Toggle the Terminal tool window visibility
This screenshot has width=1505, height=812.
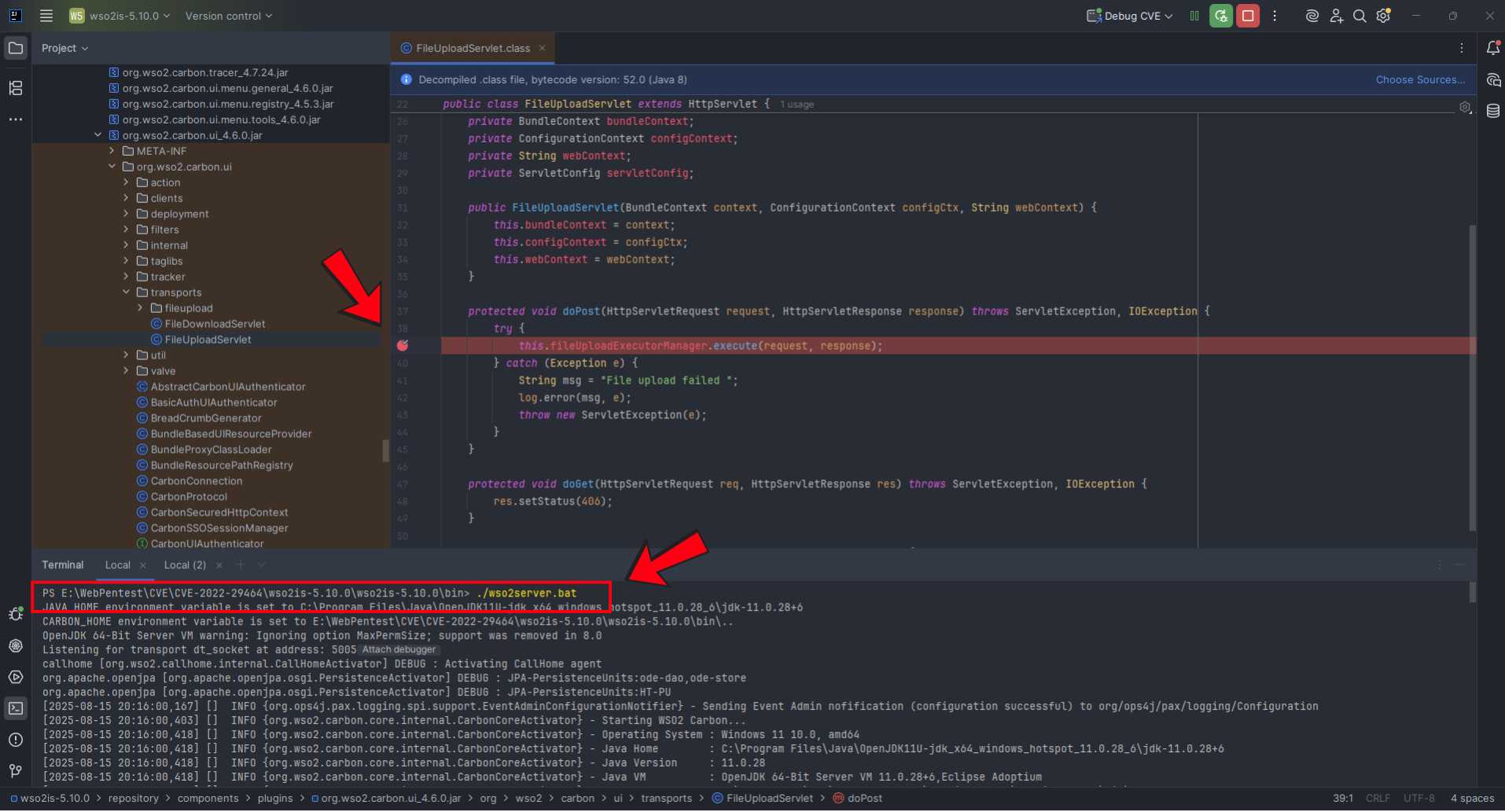click(16, 708)
